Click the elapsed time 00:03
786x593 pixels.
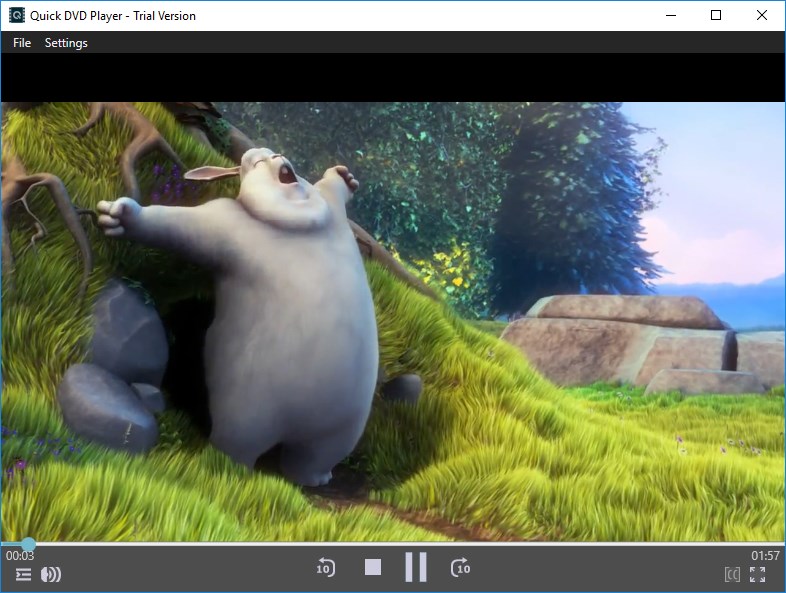tap(20, 555)
